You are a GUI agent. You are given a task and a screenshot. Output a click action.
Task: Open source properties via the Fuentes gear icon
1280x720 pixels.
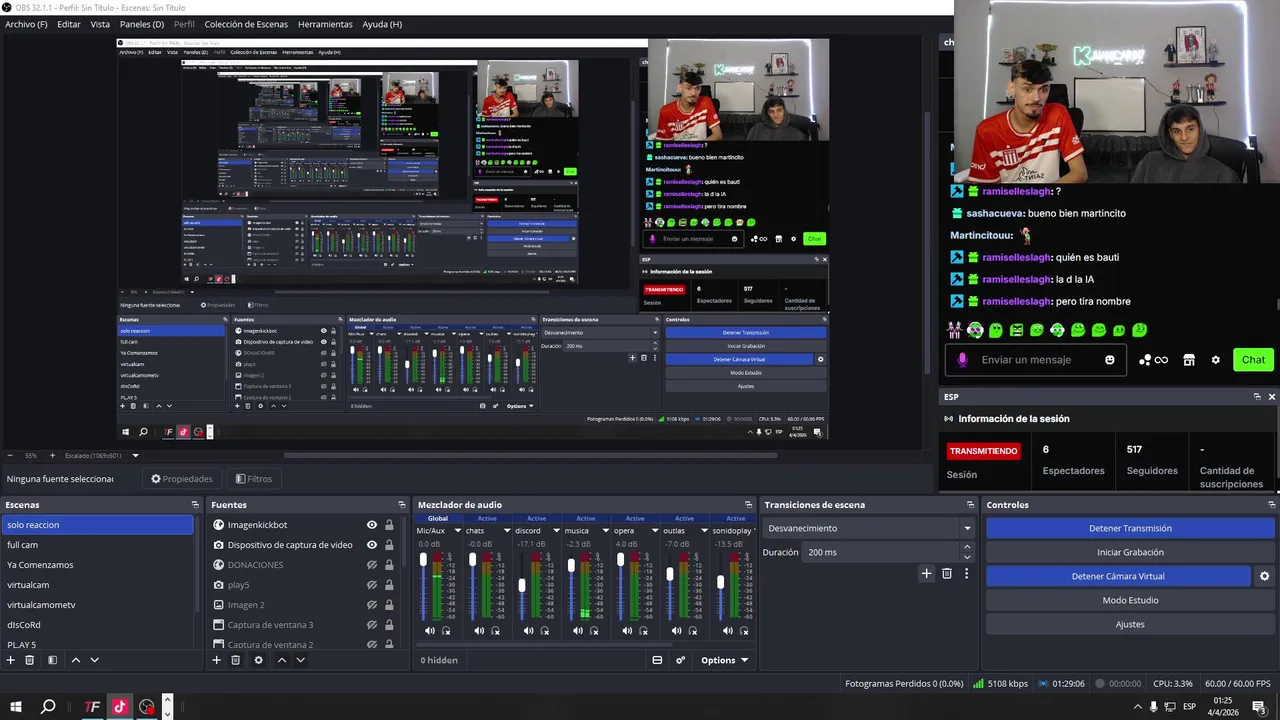click(x=259, y=660)
